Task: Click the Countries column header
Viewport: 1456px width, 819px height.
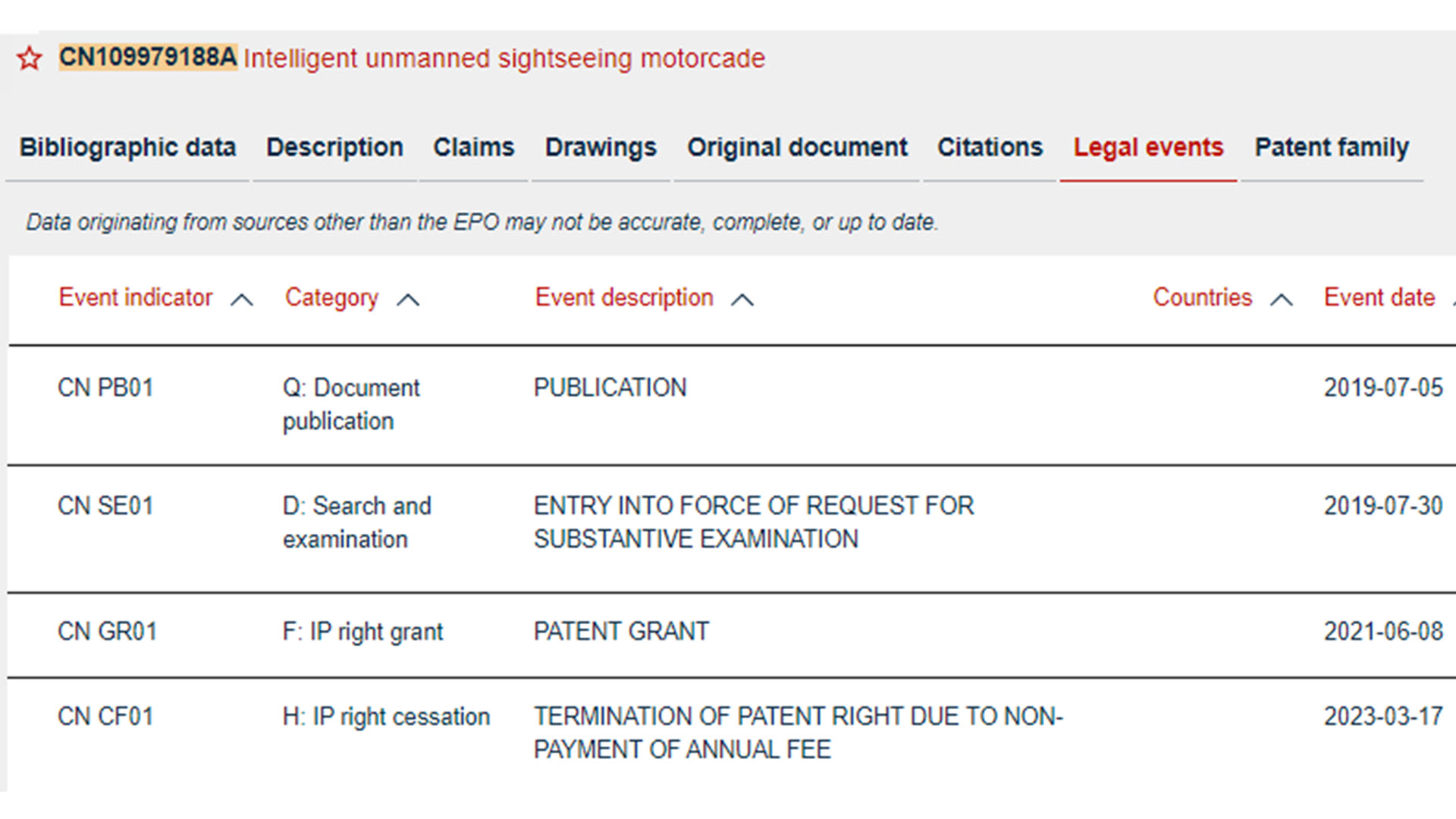Action: click(1202, 297)
